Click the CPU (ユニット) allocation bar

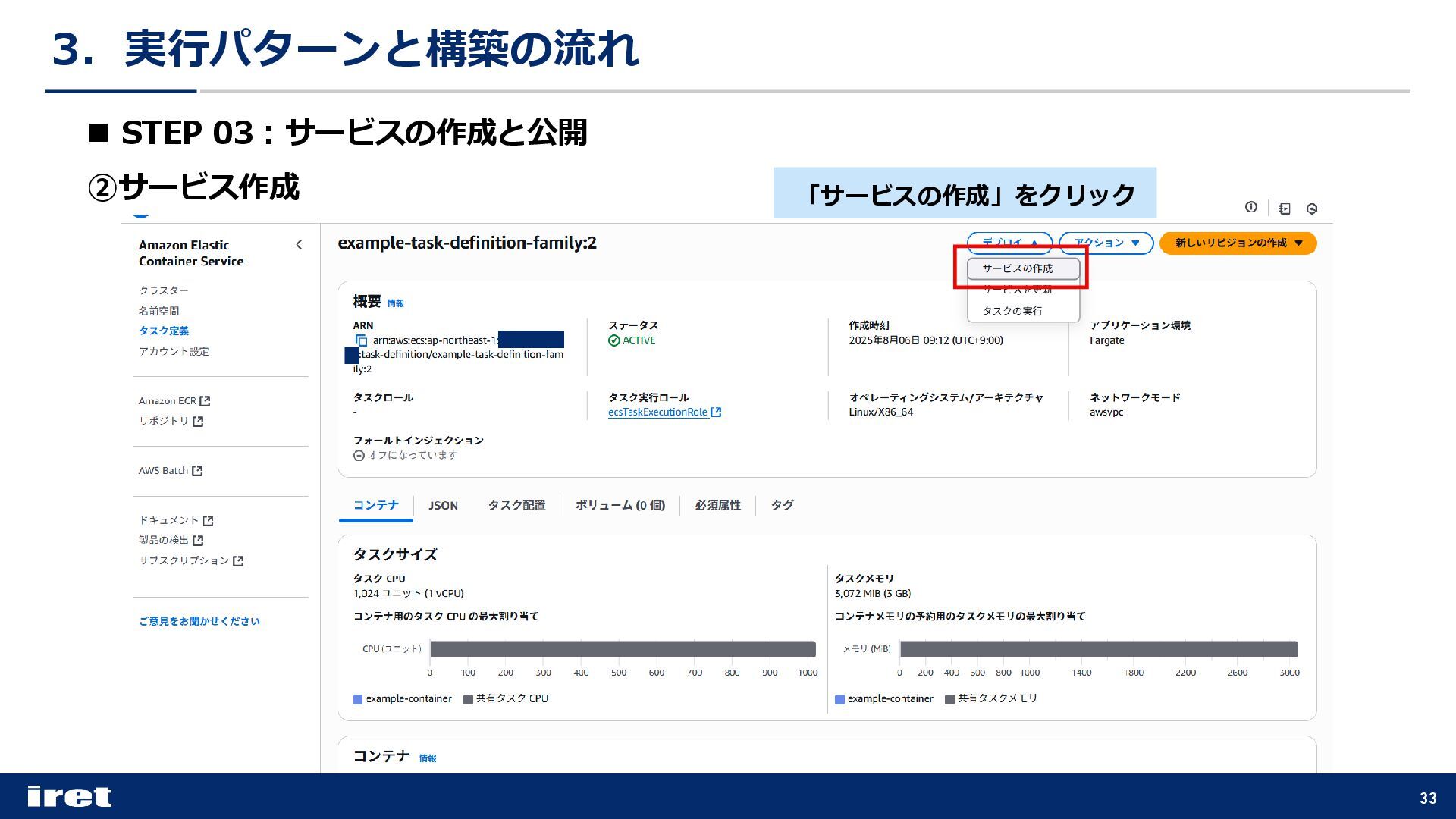(623, 649)
